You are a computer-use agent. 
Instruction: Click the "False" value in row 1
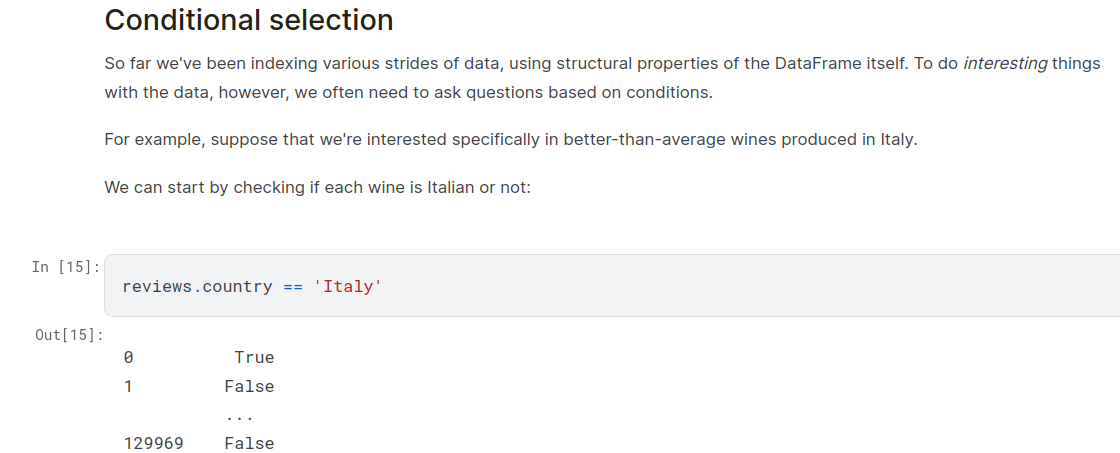[x=249, y=386]
